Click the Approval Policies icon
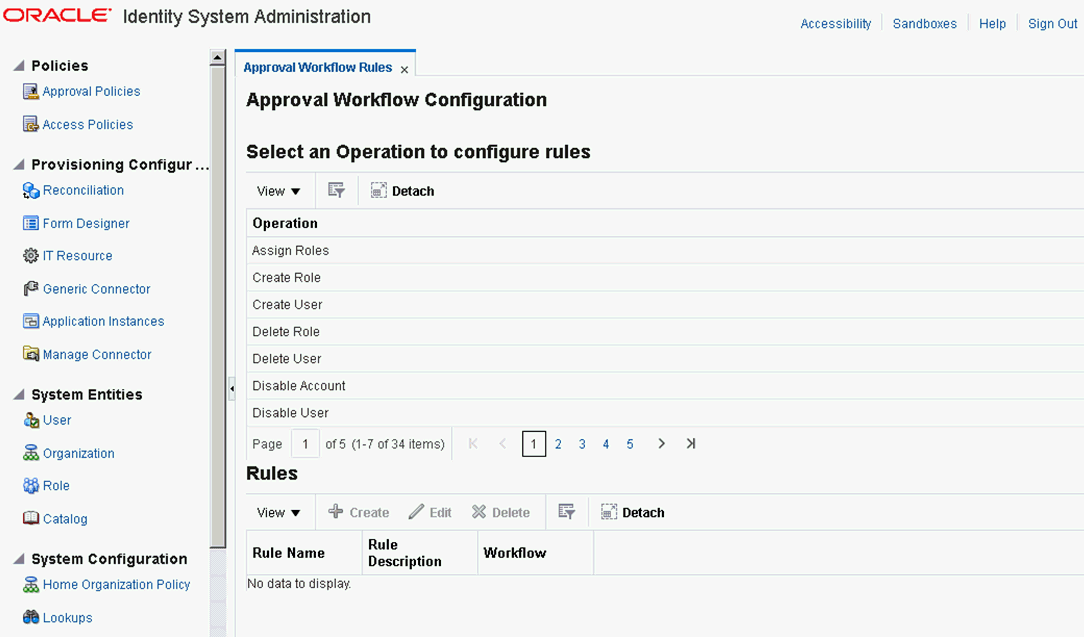The width and height of the screenshot is (1084, 637). pos(30,91)
